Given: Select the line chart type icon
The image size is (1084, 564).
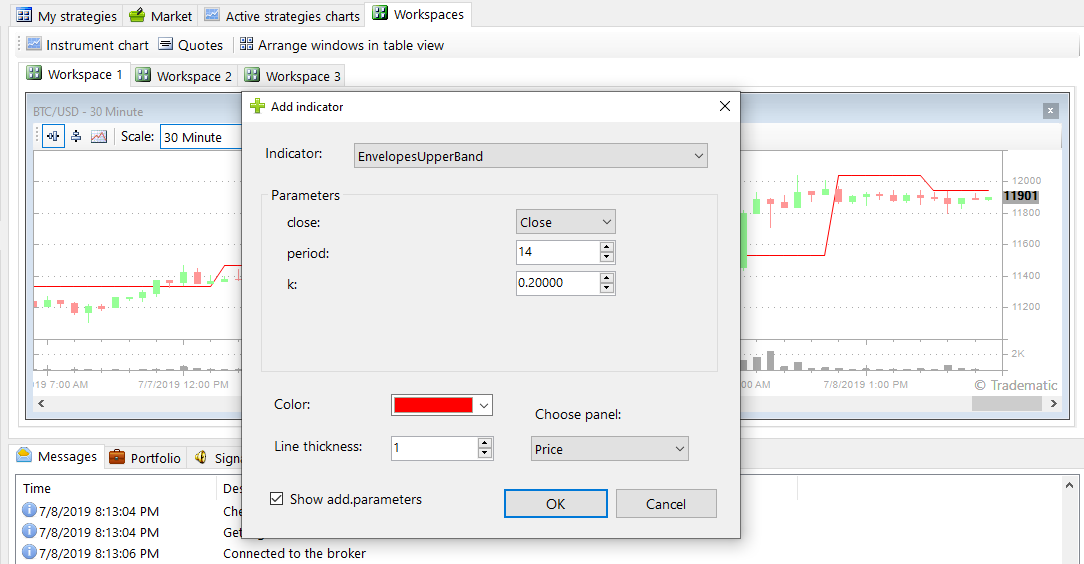Looking at the screenshot, I should (99, 137).
